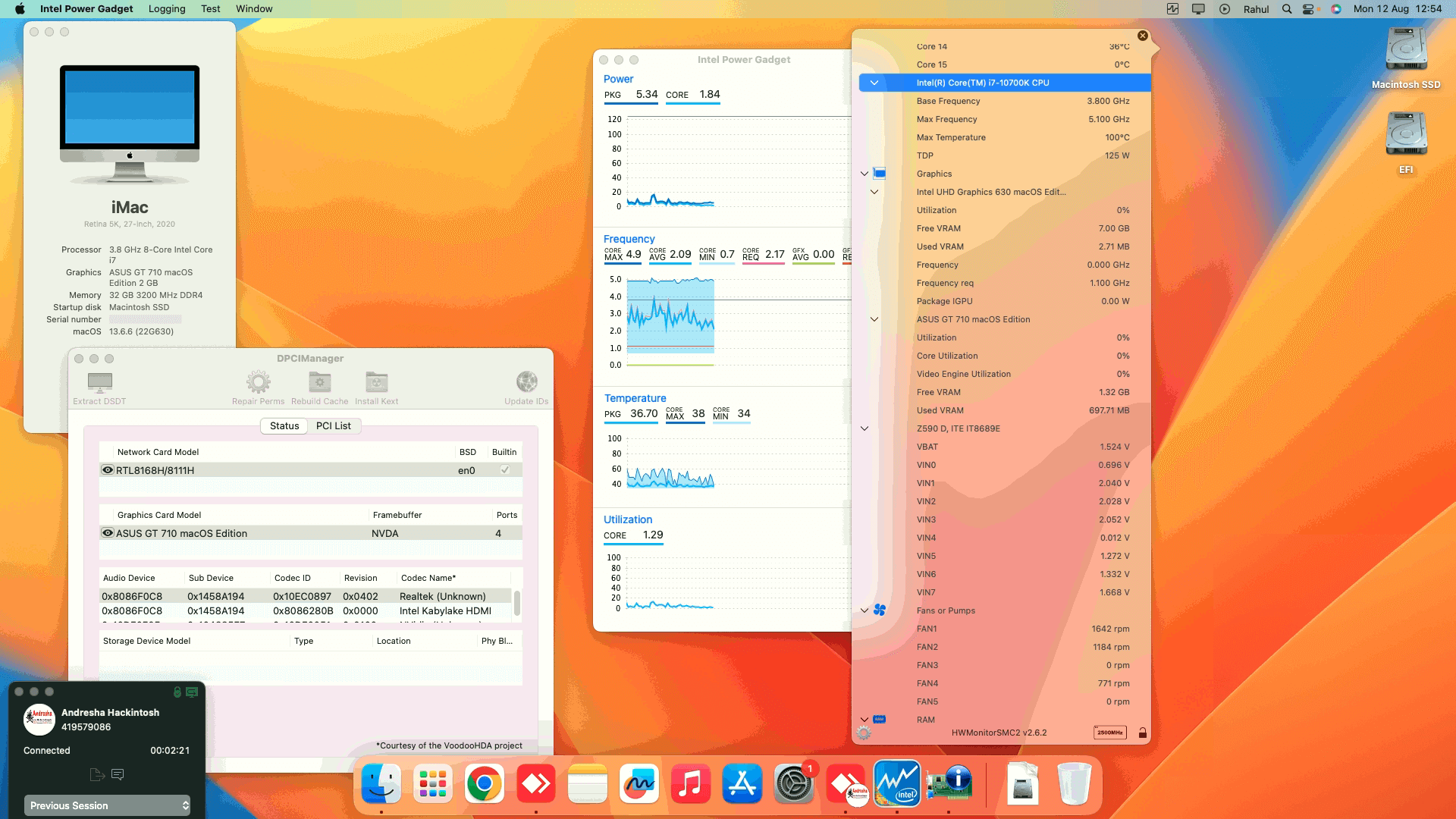The height and width of the screenshot is (819, 1456).
Task: Click green screen-switch icon in AnyDesk panel
Action: tap(192, 692)
